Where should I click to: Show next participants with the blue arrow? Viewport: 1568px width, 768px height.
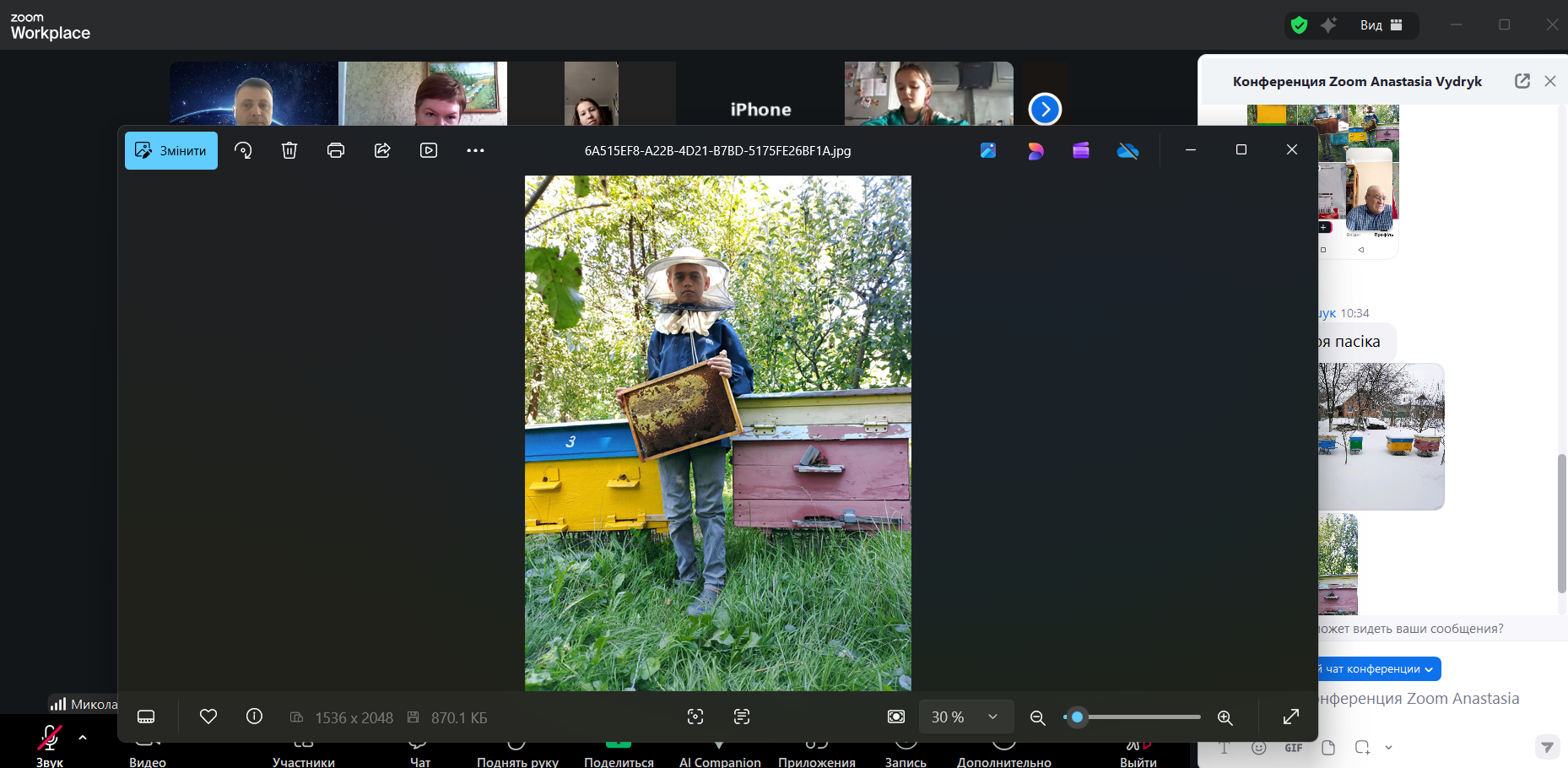pyautogui.click(x=1045, y=109)
